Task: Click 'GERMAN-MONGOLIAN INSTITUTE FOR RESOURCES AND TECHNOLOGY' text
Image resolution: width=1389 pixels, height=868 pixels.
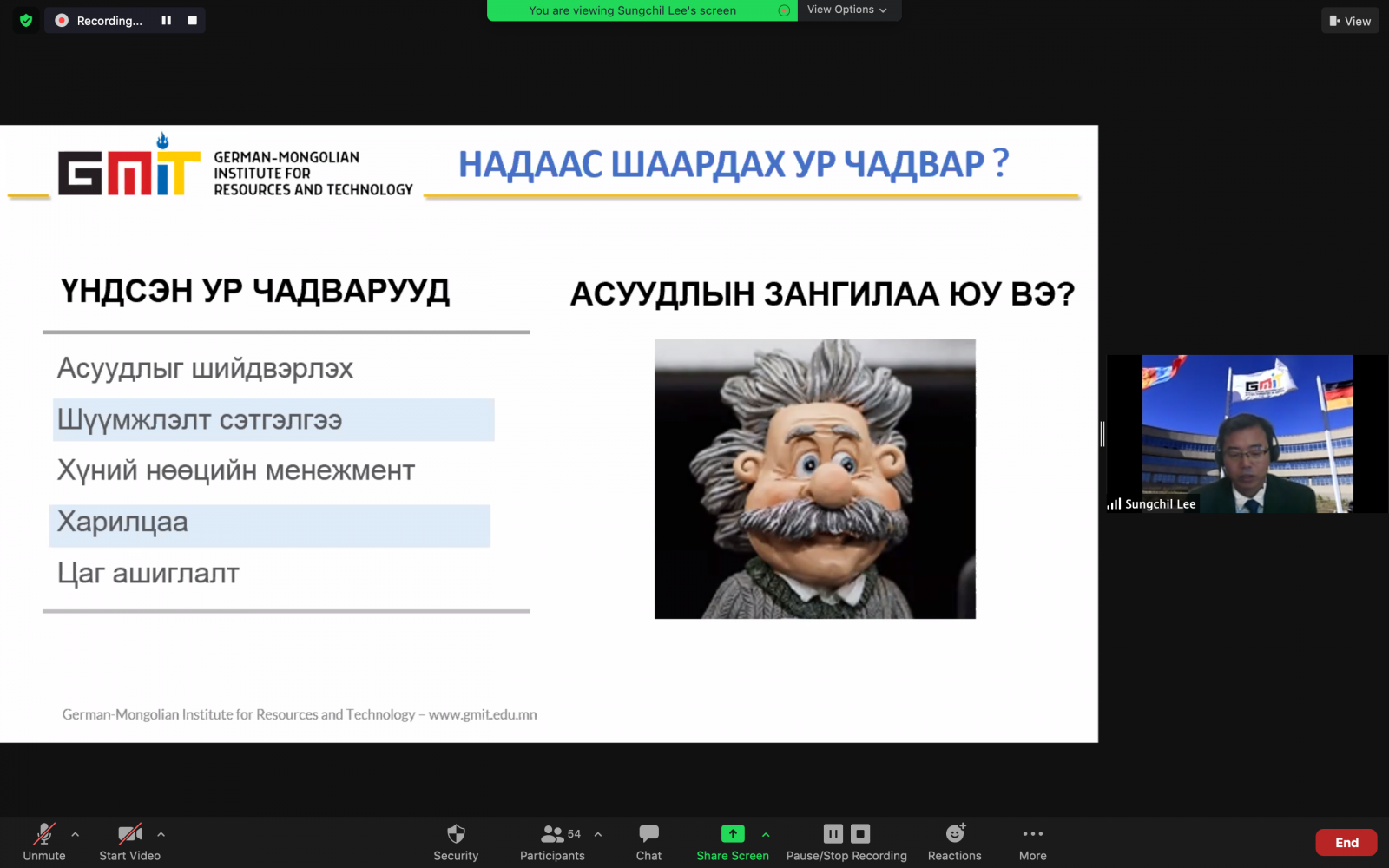Action: (313, 174)
